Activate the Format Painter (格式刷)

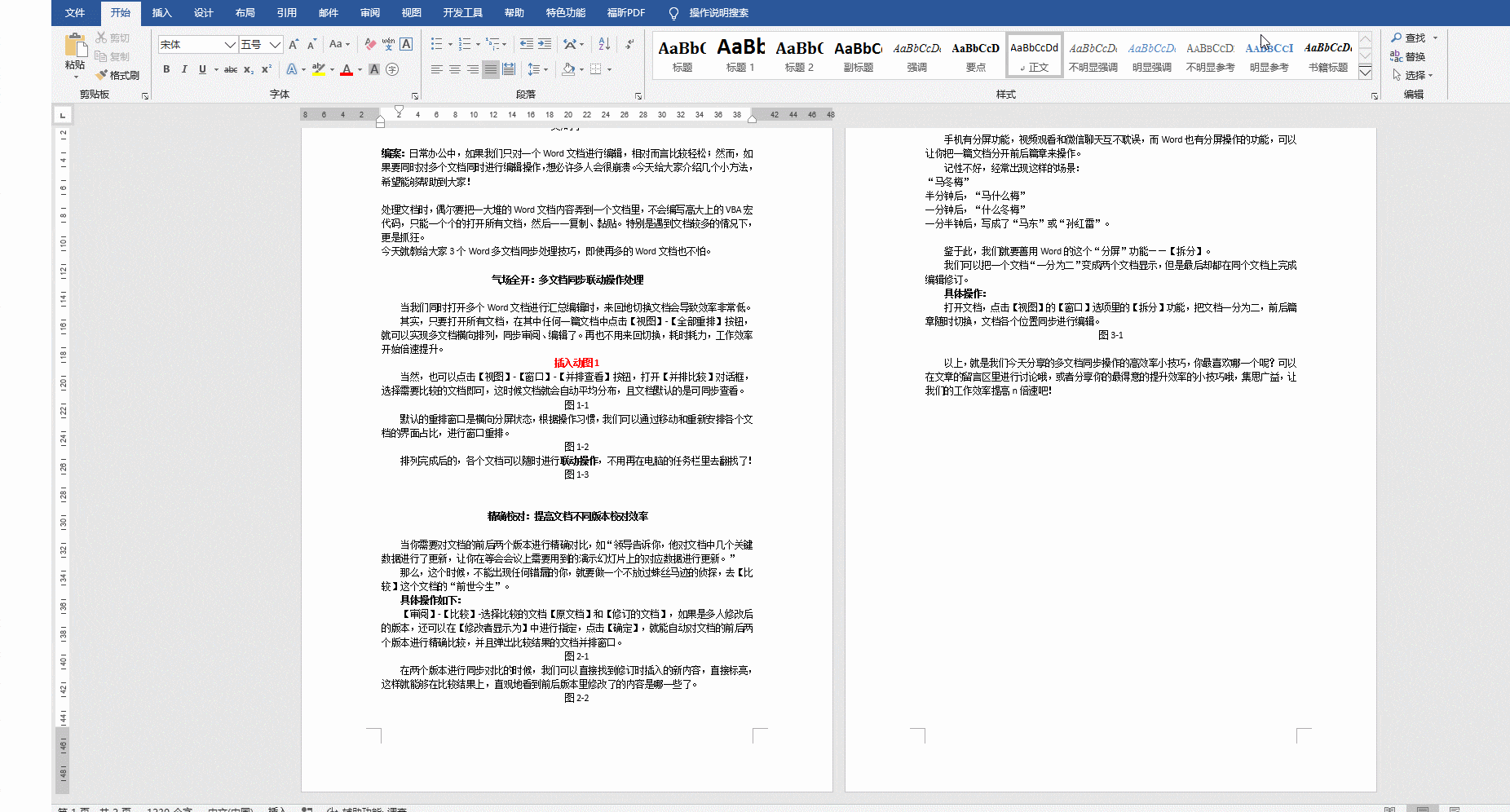coord(117,75)
